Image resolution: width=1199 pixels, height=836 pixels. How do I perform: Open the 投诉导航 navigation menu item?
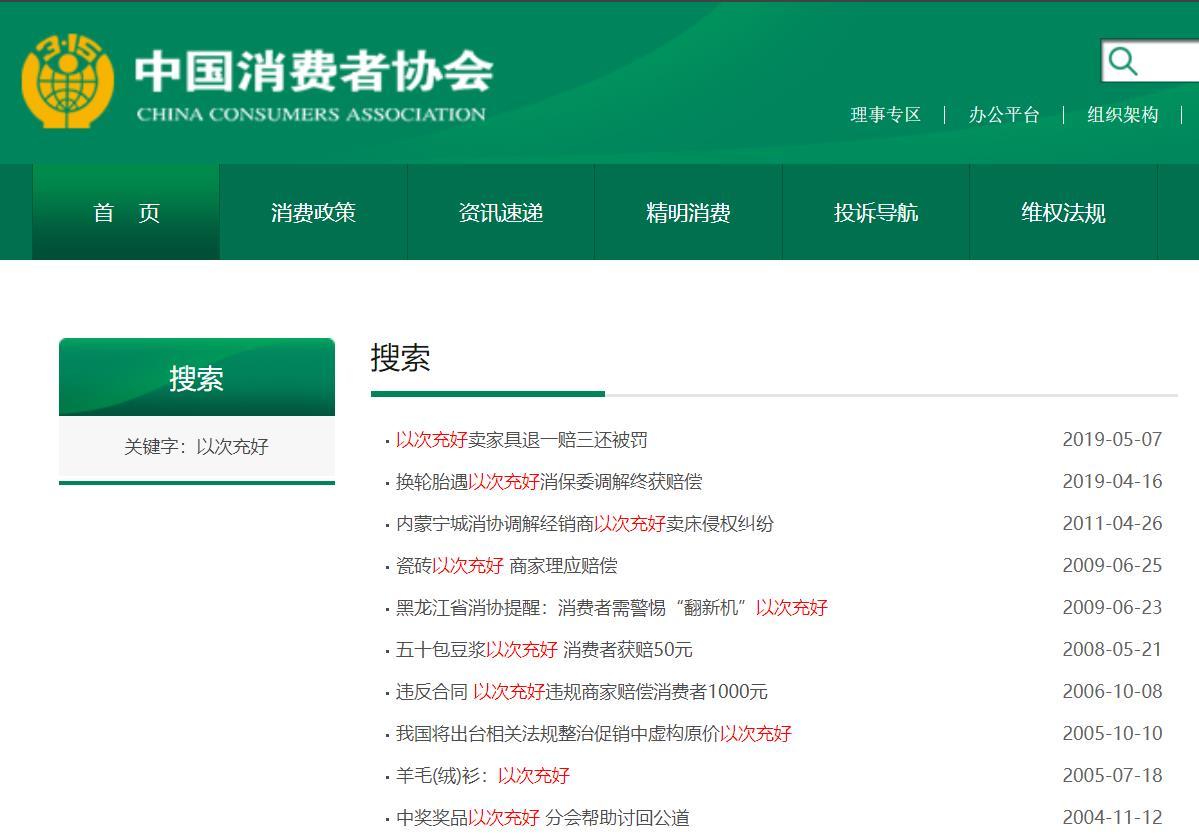[876, 212]
